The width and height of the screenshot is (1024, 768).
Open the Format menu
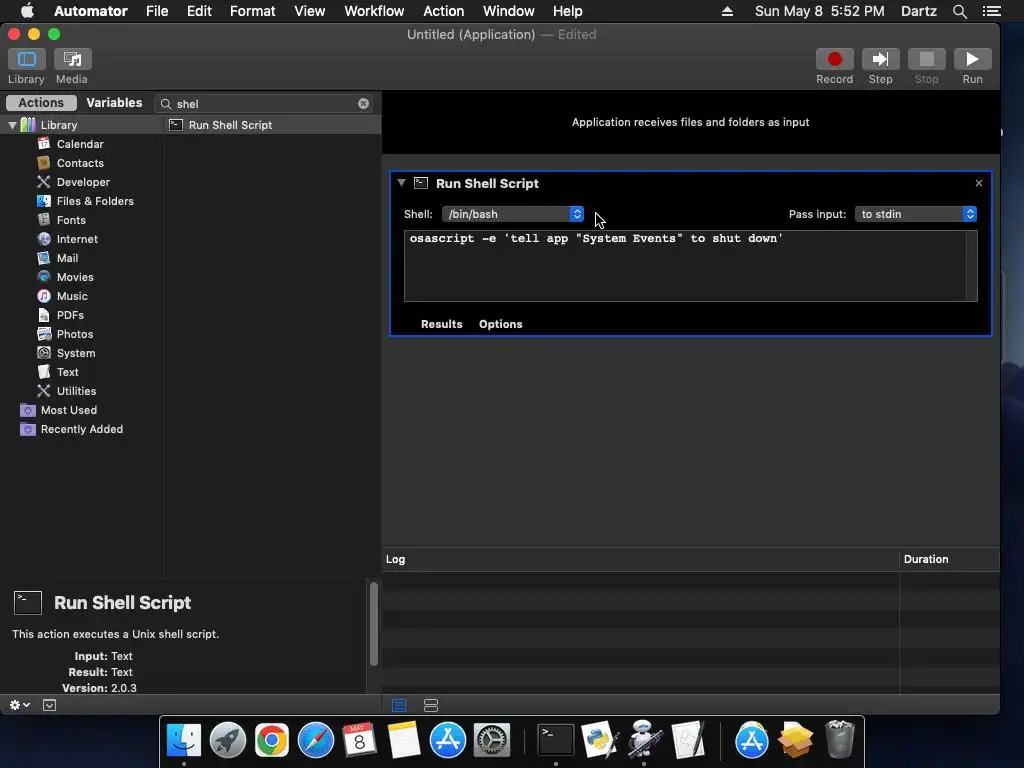coord(253,11)
